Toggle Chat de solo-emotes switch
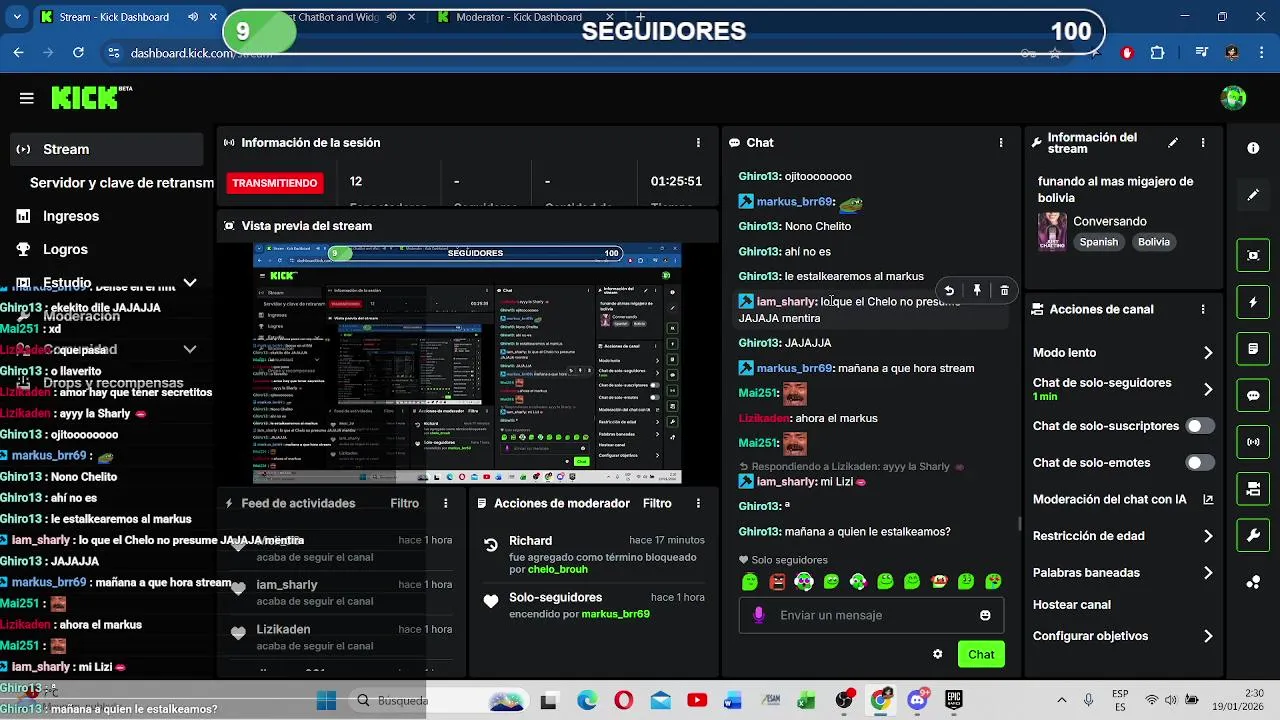Screen dimensions: 1280x720 pos(1199,463)
